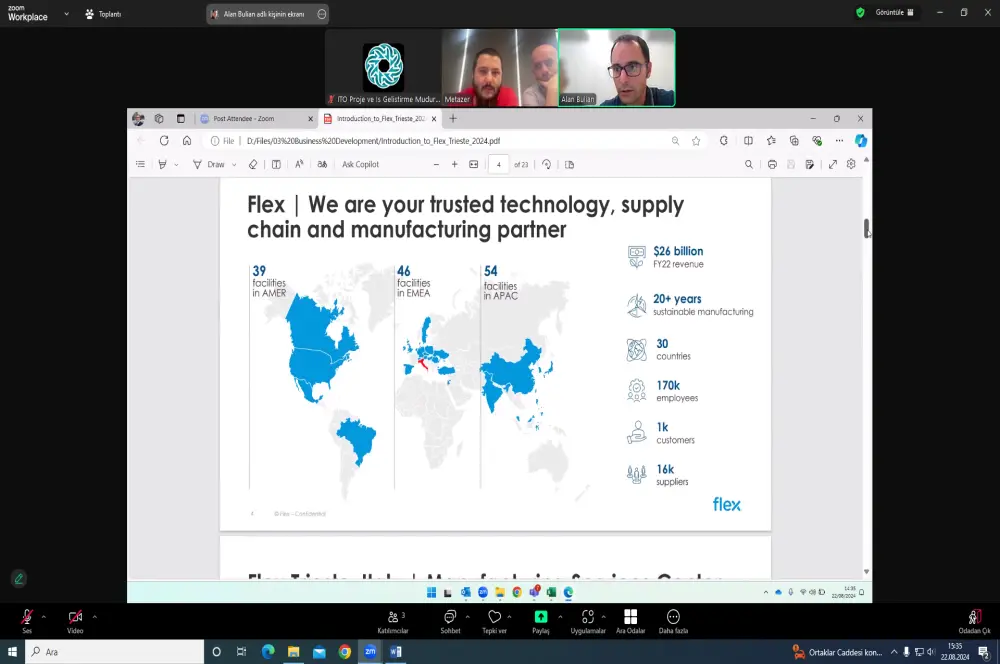Open the Toplantı meeting info menu
Viewport: 1000px width, 664px height.
coord(103,14)
